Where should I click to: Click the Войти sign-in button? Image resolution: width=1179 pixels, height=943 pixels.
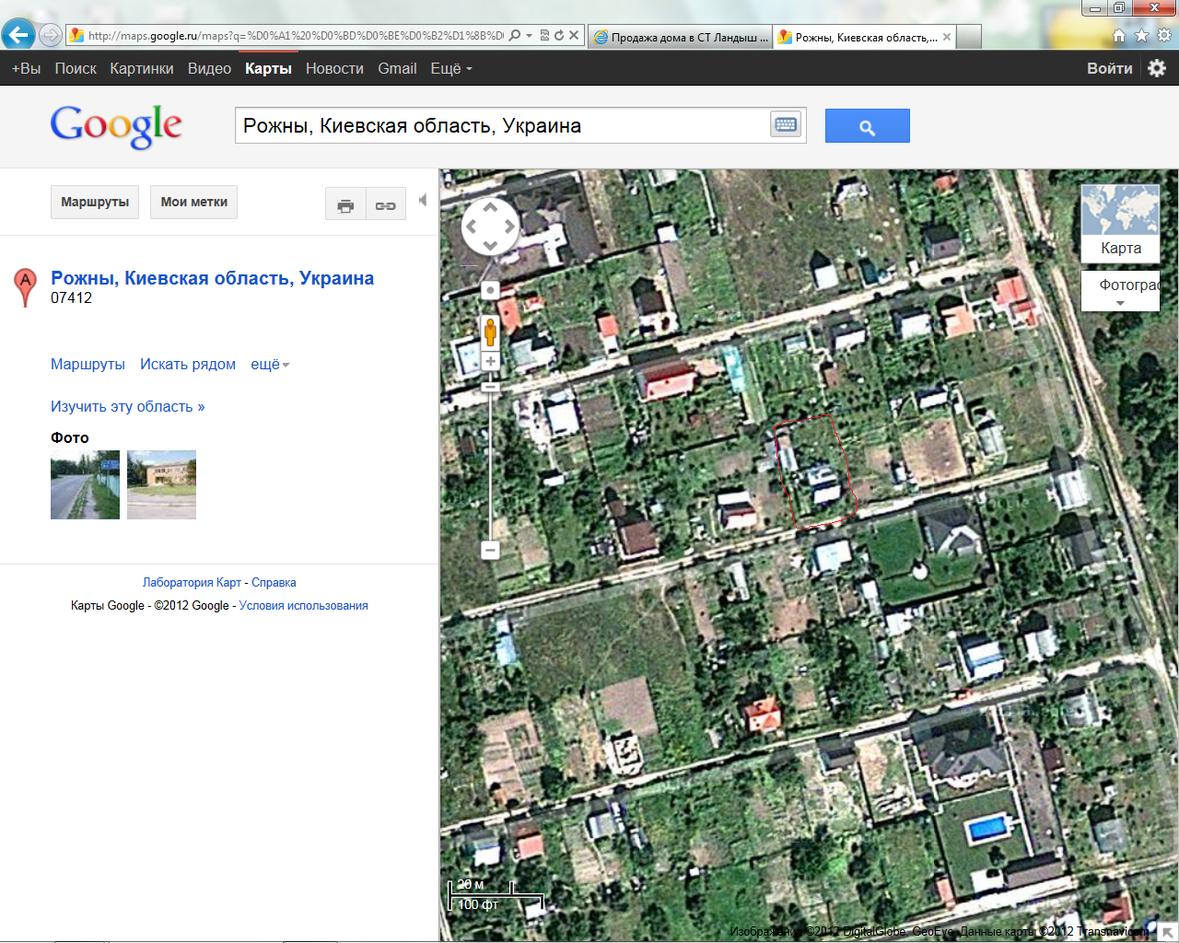pos(1109,68)
